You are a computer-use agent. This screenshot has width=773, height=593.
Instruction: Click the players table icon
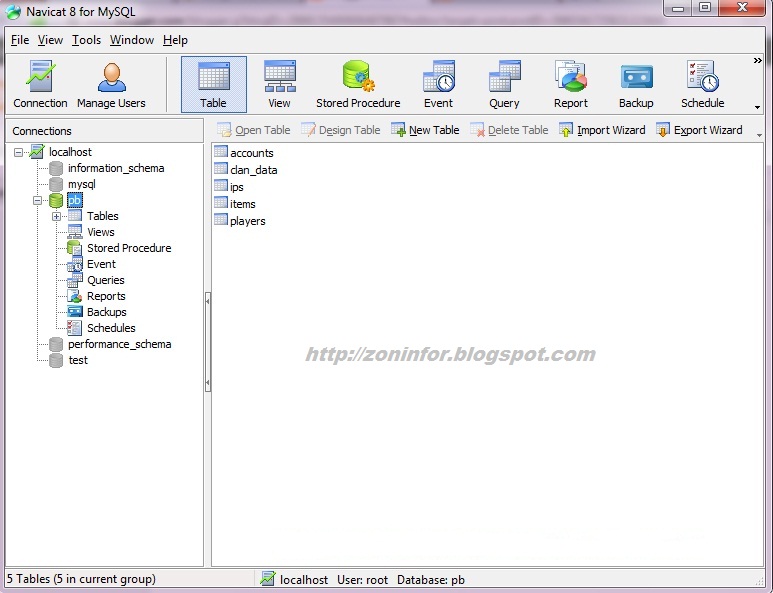(x=221, y=220)
